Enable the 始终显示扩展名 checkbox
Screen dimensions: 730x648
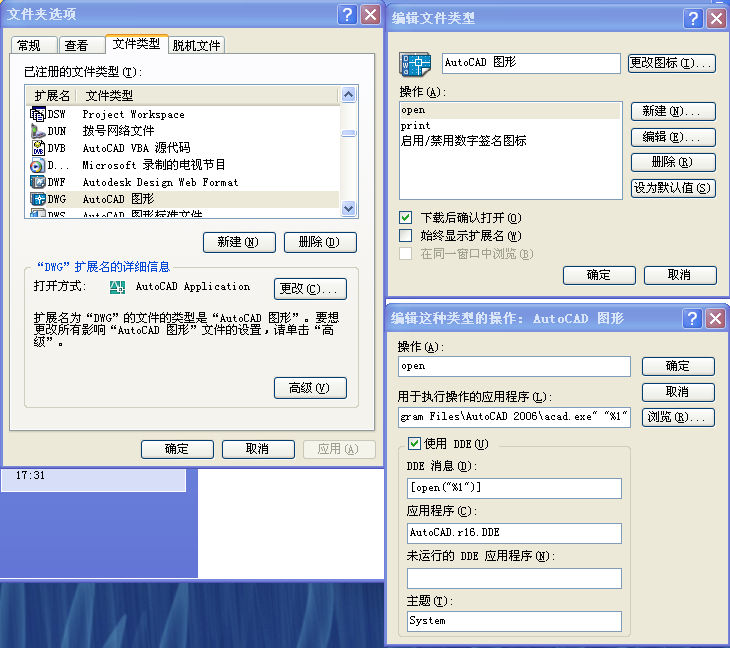pos(406,236)
